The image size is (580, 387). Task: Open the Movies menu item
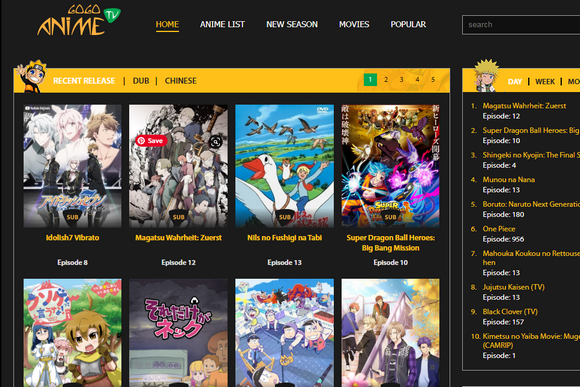(x=354, y=24)
